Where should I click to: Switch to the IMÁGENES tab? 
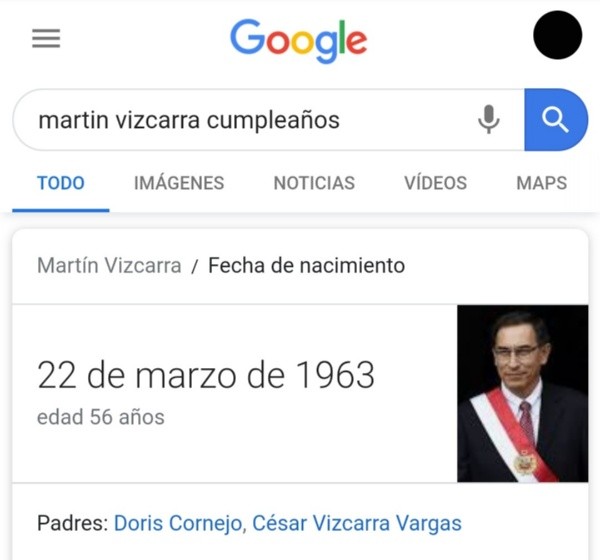(x=179, y=183)
